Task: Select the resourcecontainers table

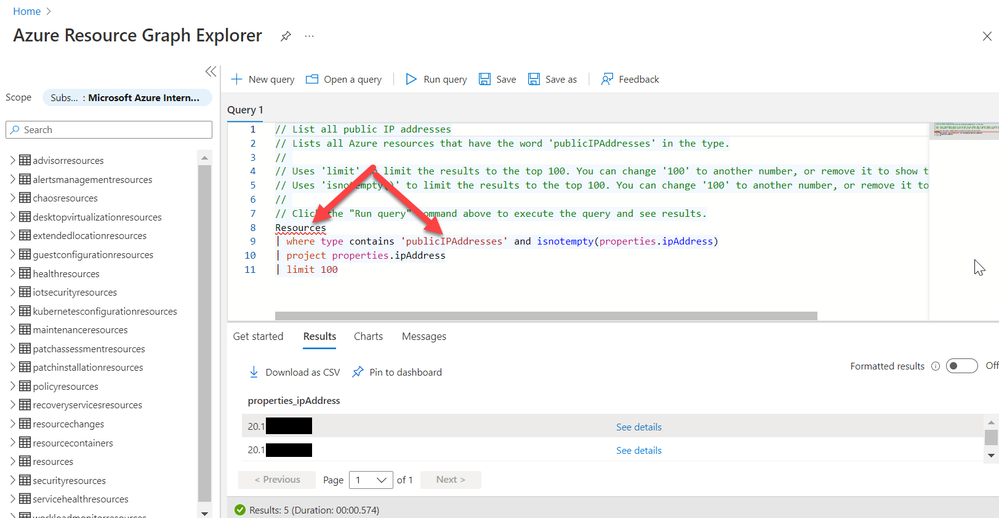Action: click(x=73, y=443)
